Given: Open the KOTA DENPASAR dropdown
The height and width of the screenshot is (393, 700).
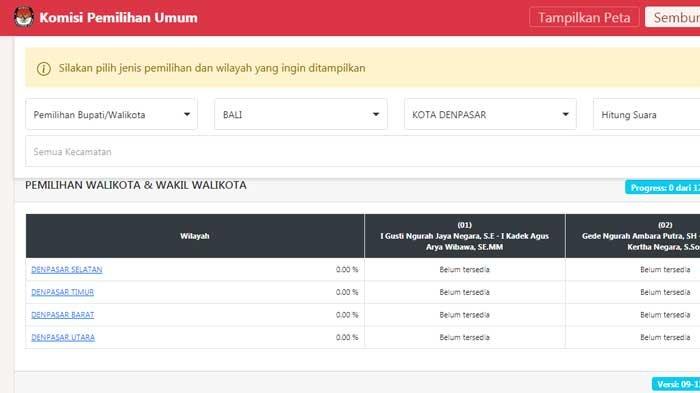Looking at the screenshot, I should [x=490, y=114].
